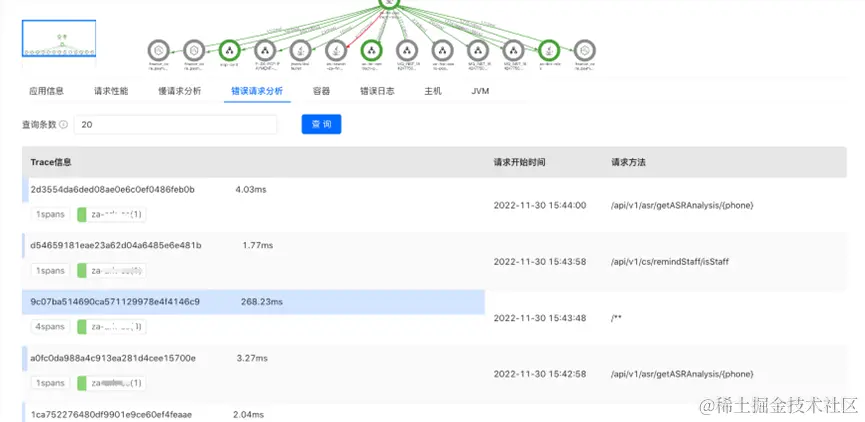The image size is (865, 422).
Task: Click the leftmost gray topology node
Action: 158,50
